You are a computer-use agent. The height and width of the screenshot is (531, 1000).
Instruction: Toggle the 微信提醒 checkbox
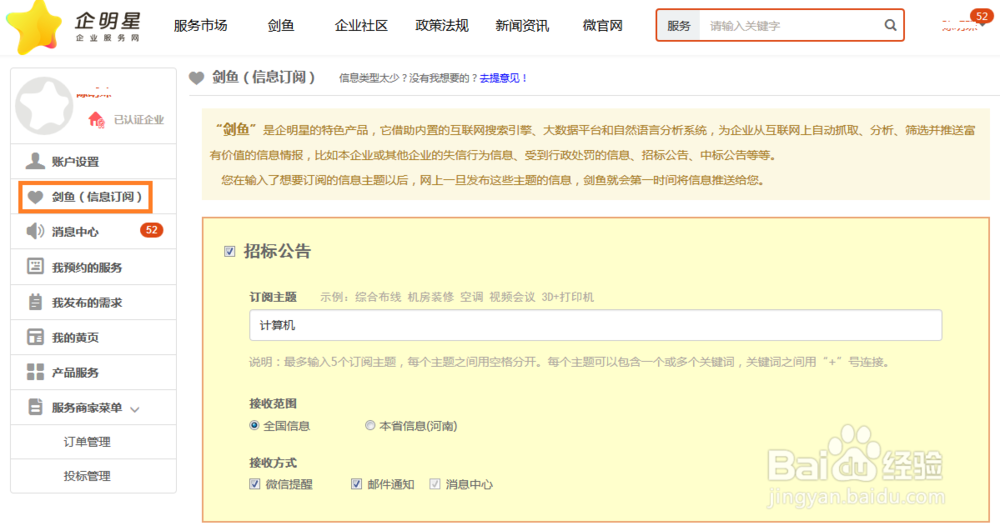pos(254,484)
